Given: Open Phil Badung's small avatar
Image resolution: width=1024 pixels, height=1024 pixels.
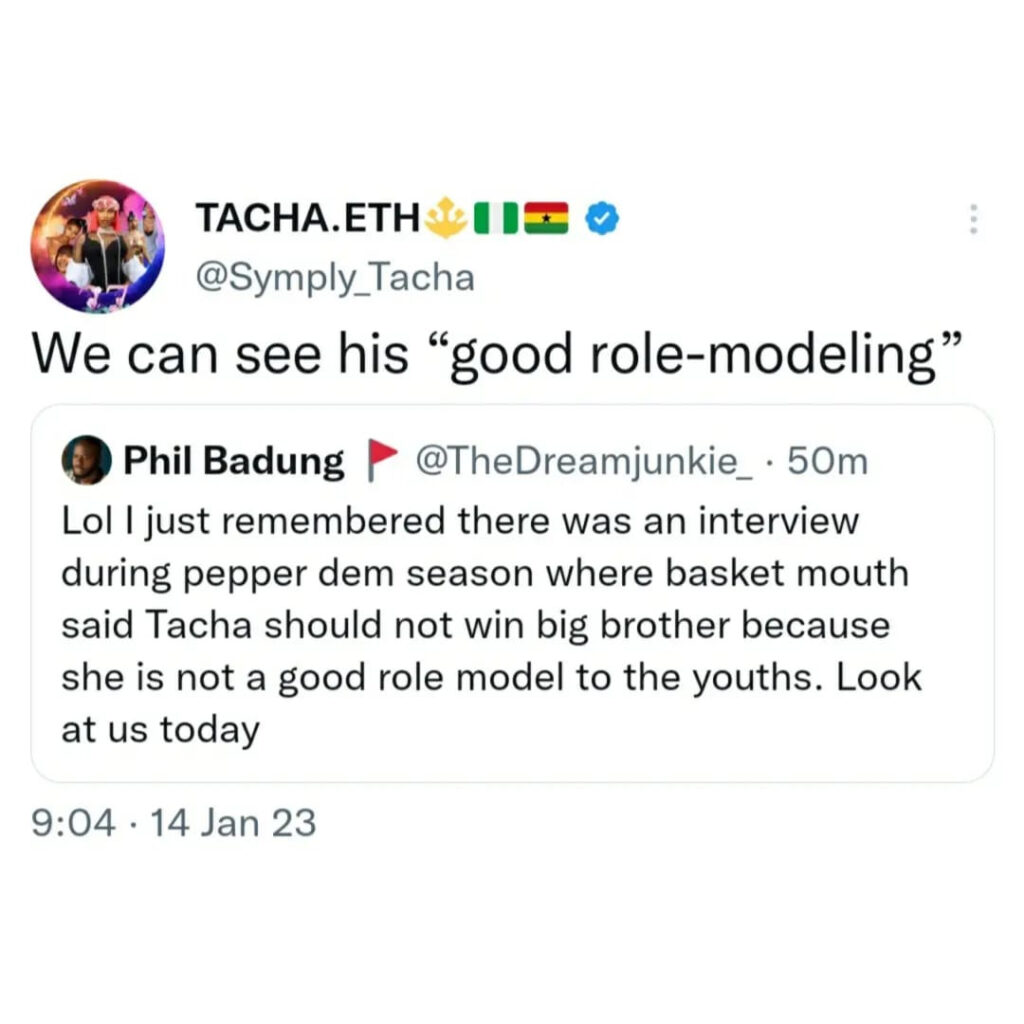Looking at the screenshot, I should (x=86, y=461).
